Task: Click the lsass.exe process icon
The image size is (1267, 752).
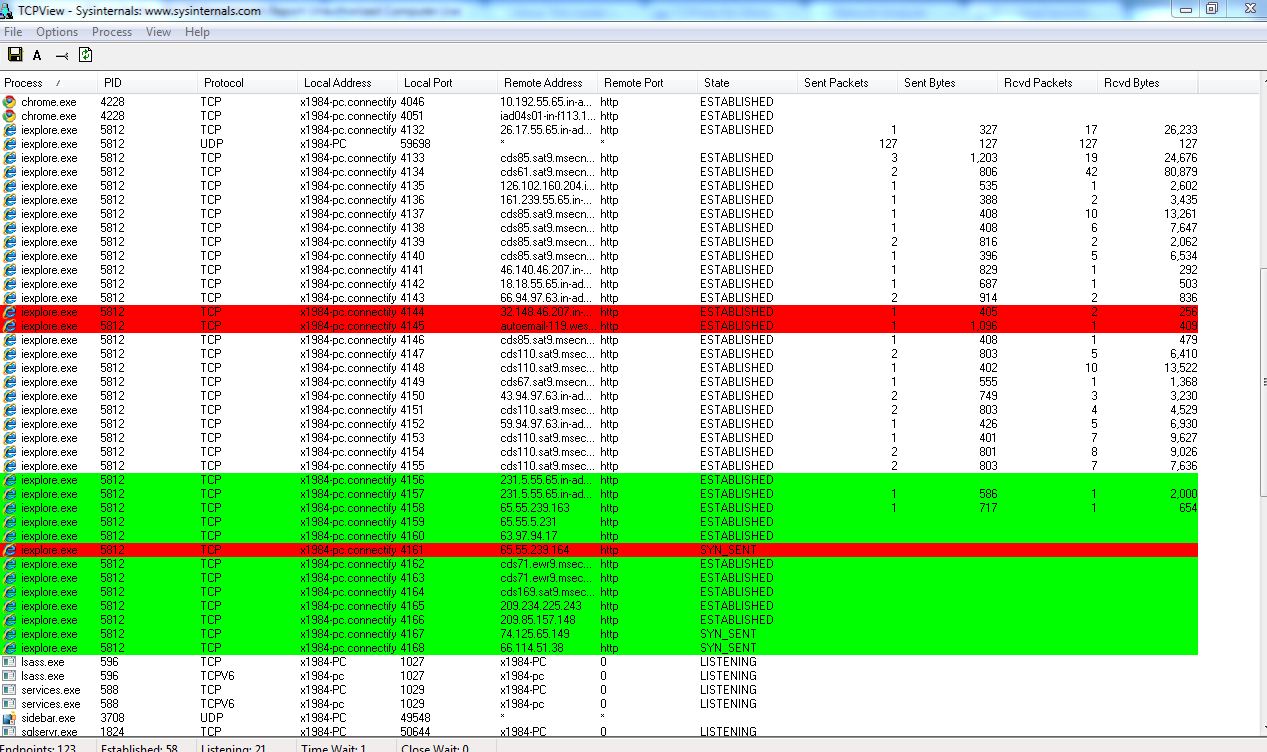Action: click(x=9, y=662)
